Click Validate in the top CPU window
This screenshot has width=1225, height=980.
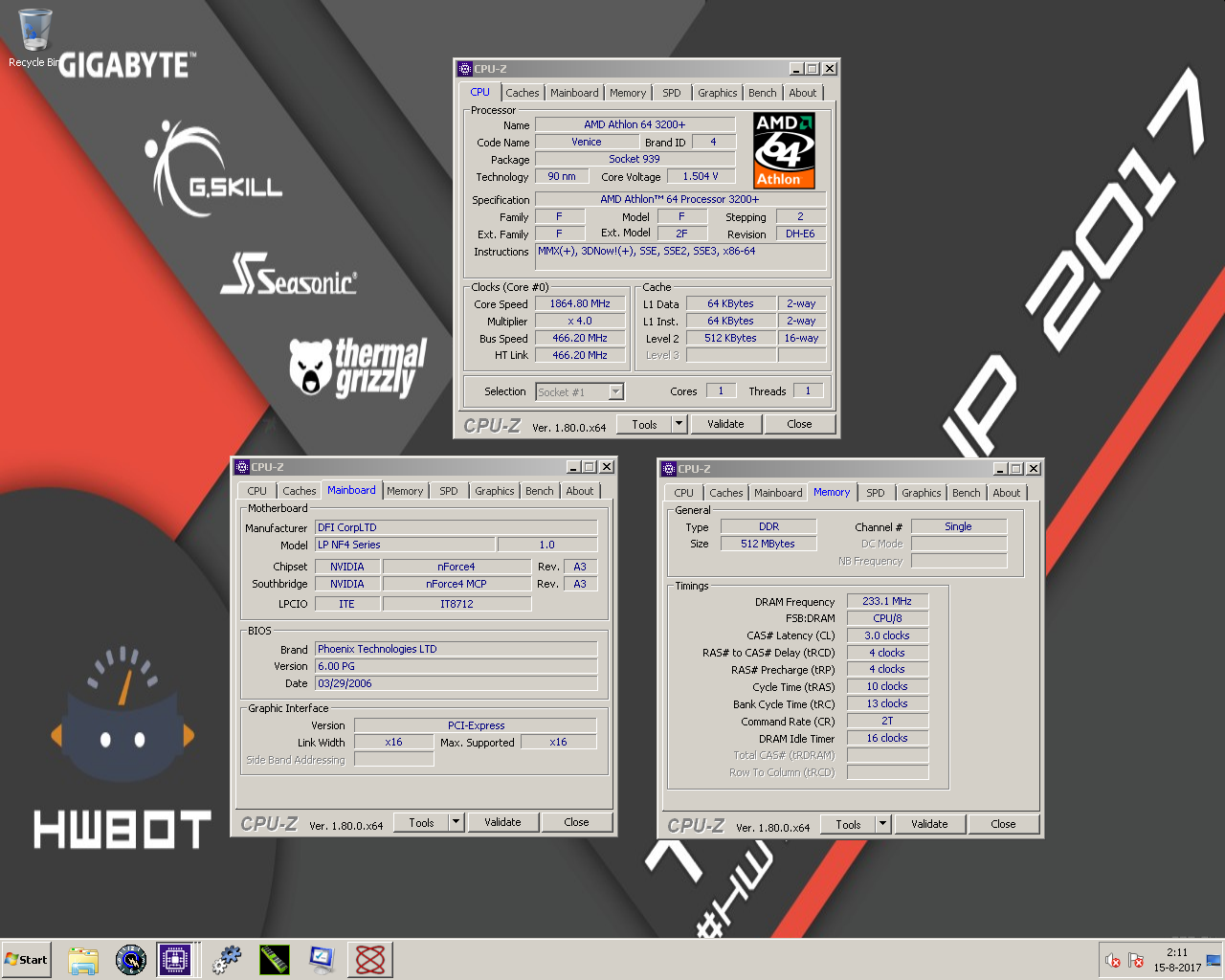point(725,424)
